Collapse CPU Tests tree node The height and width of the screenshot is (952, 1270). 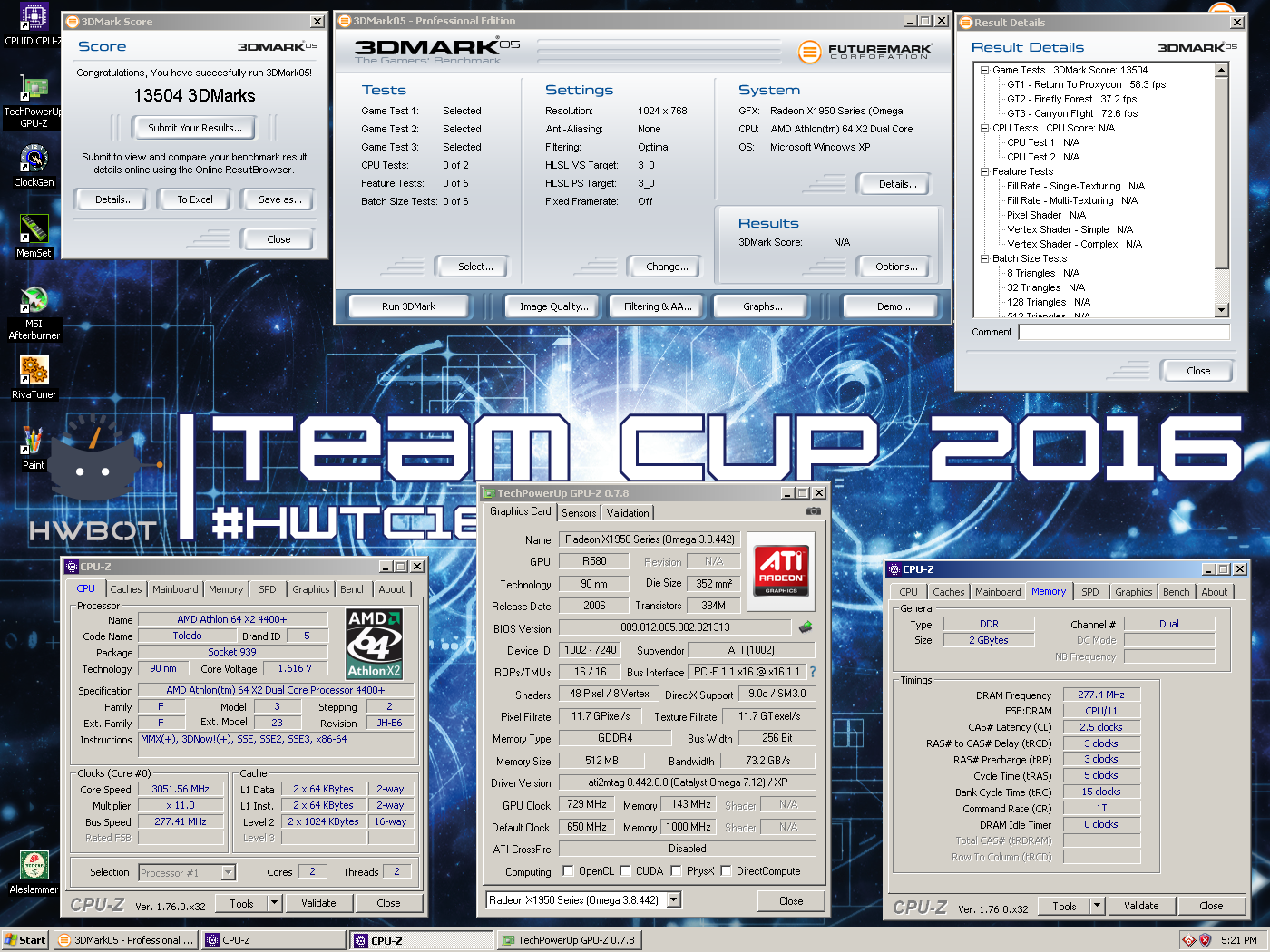pos(984,128)
